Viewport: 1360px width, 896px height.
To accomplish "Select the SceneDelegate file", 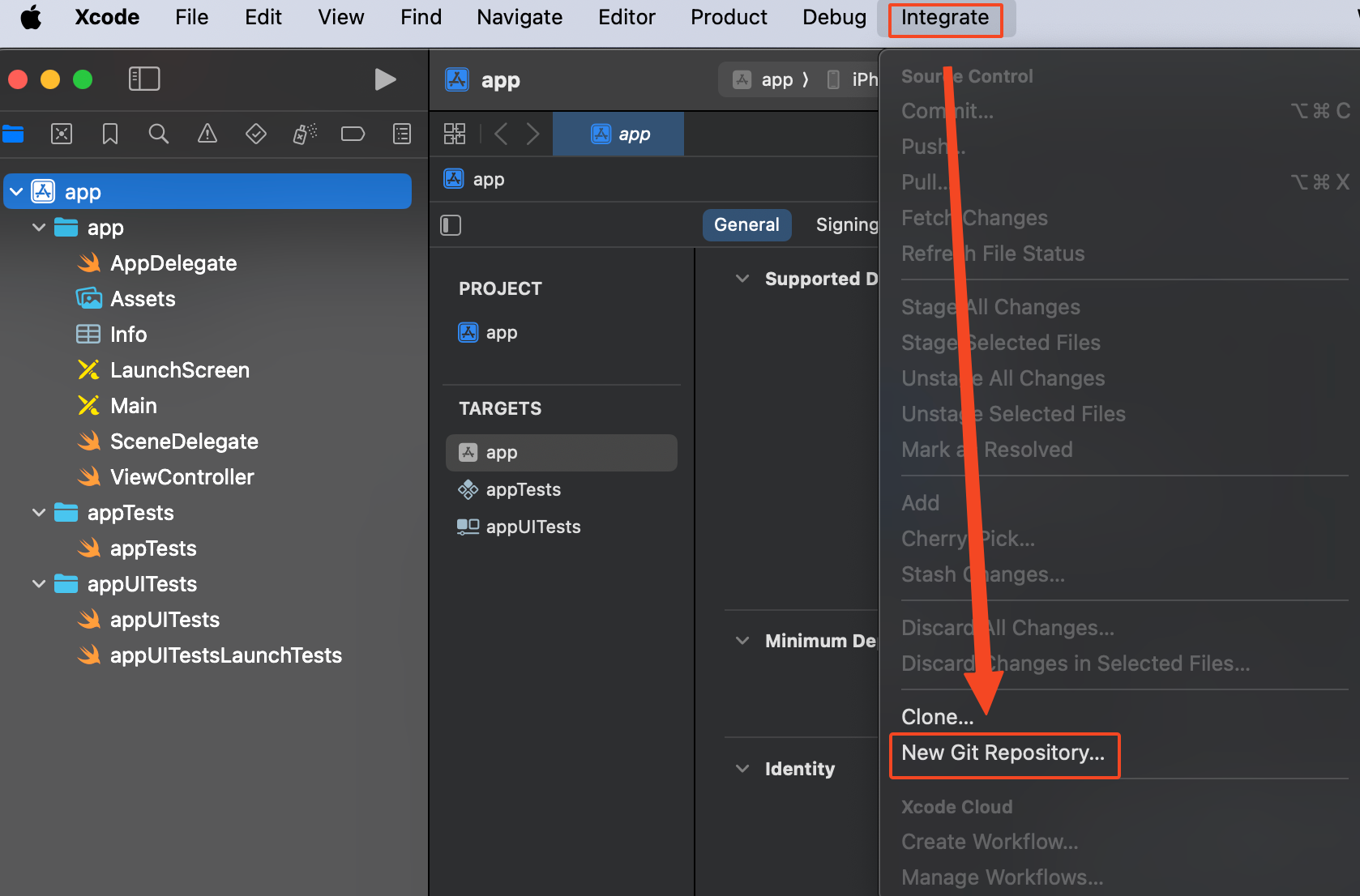I will click(184, 442).
